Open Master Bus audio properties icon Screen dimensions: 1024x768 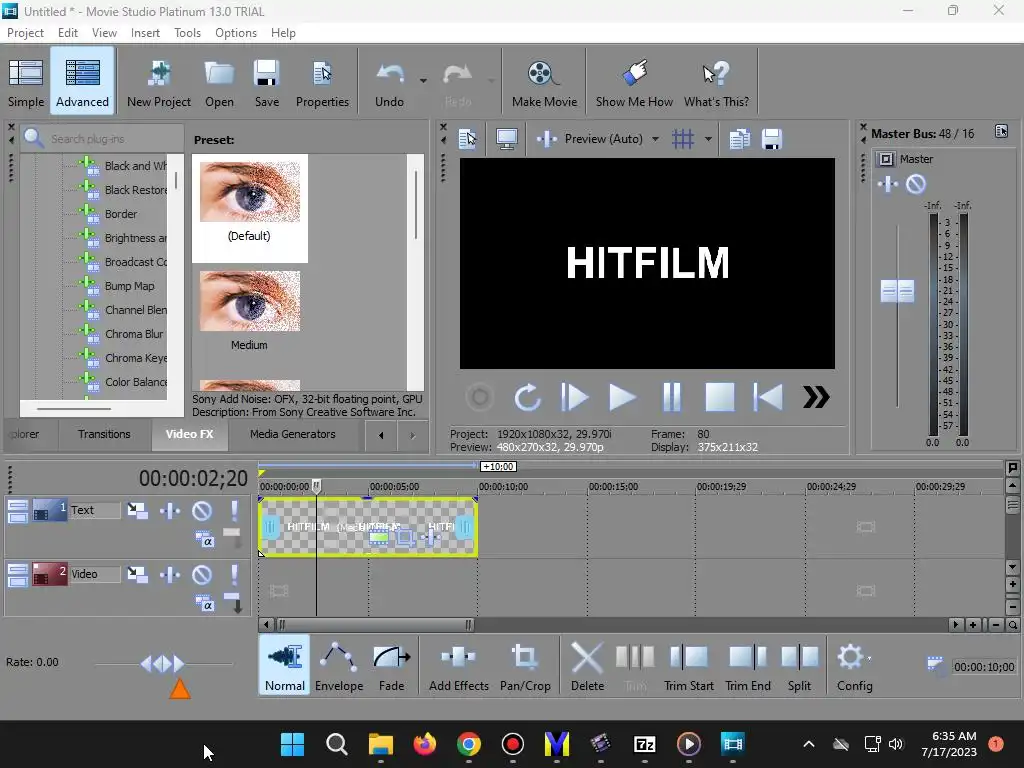coord(1001,131)
